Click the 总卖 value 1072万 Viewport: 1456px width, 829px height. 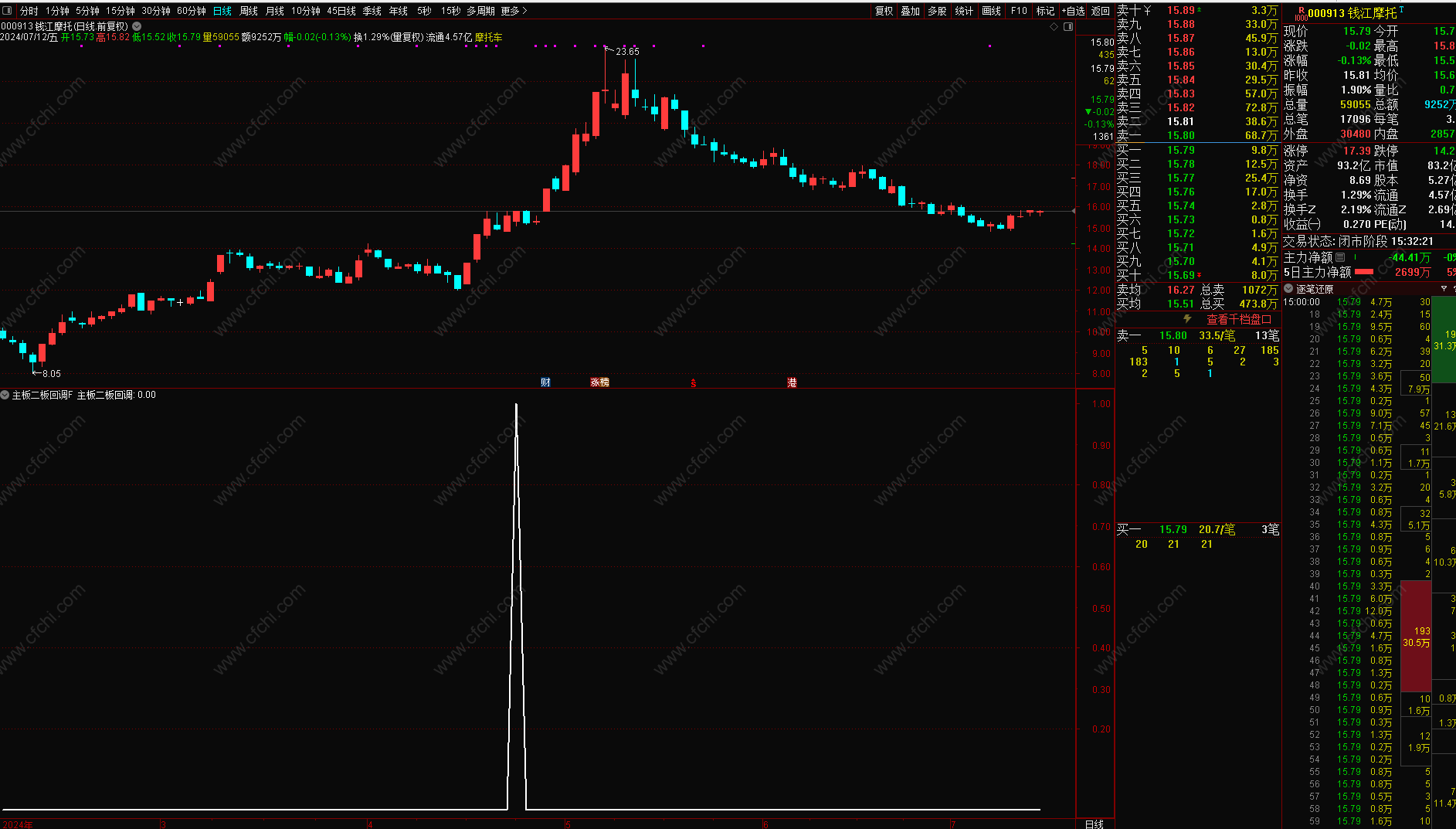tap(1260, 290)
